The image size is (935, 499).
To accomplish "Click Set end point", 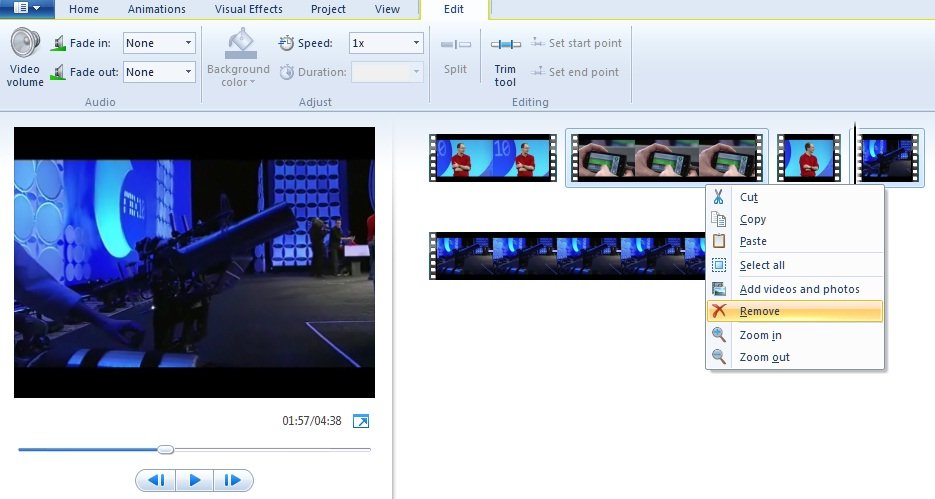I will 575,72.
